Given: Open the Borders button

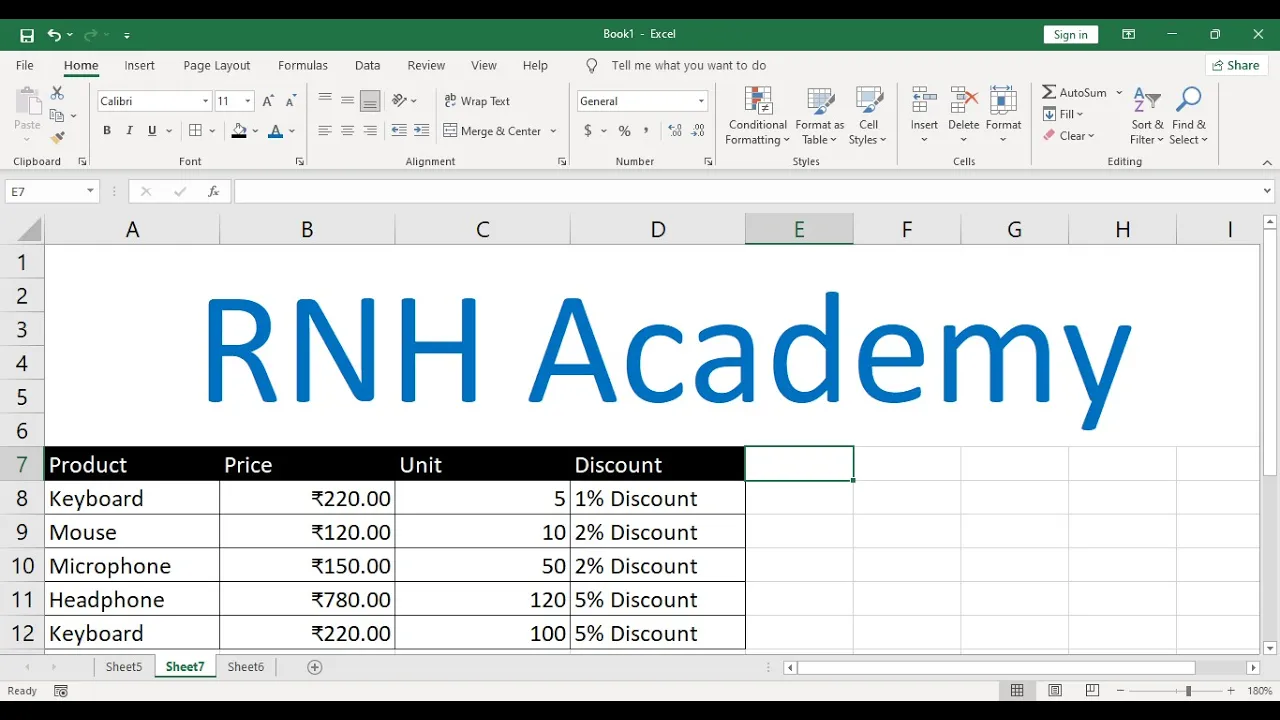Looking at the screenshot, I should tap(196, 131).
